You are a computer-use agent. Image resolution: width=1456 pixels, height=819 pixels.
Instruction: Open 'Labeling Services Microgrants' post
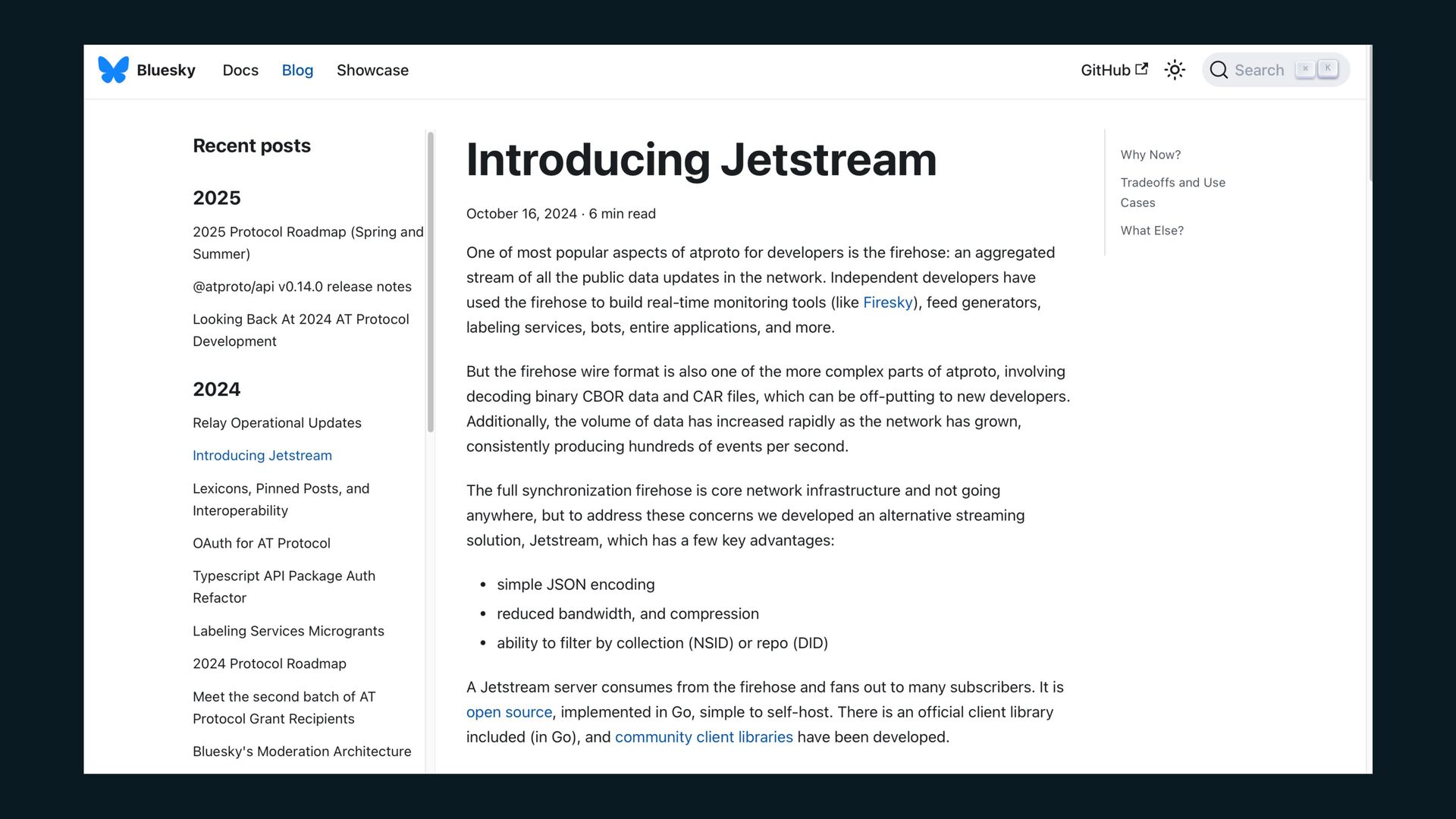[288, 631]
